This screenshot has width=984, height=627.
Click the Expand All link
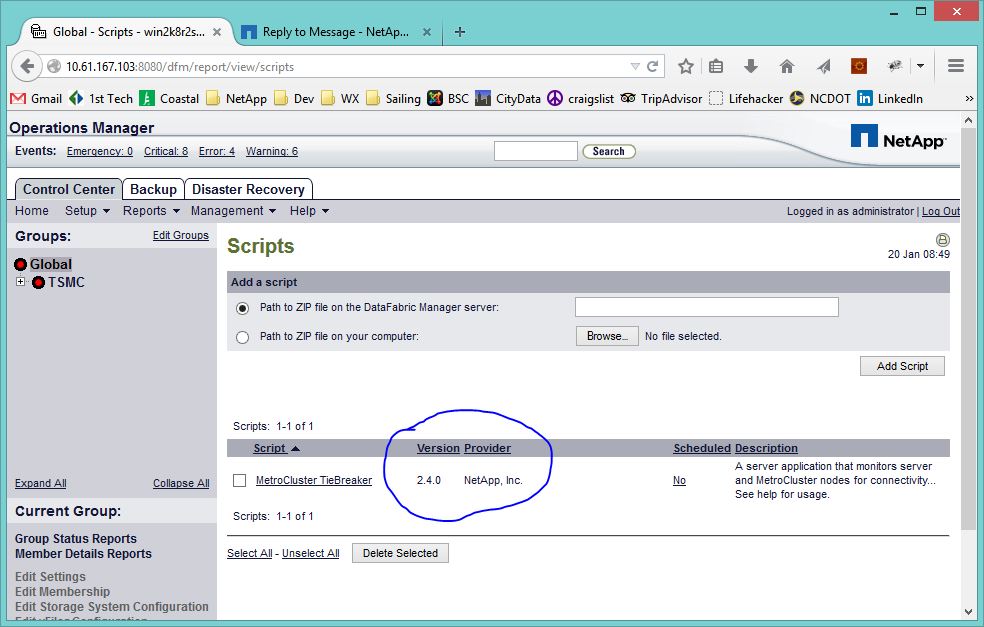[x=41, y=483]
